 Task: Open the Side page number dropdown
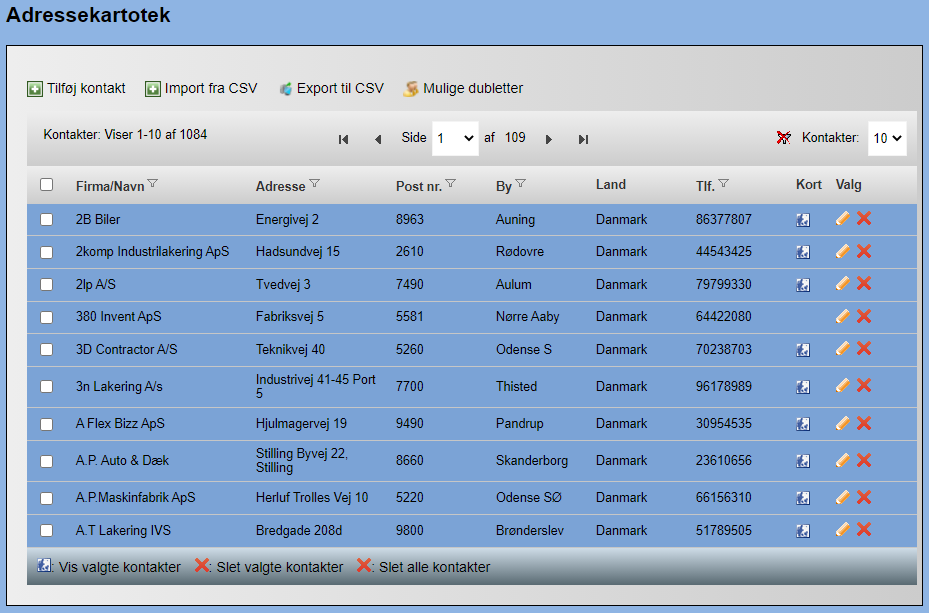455,139
